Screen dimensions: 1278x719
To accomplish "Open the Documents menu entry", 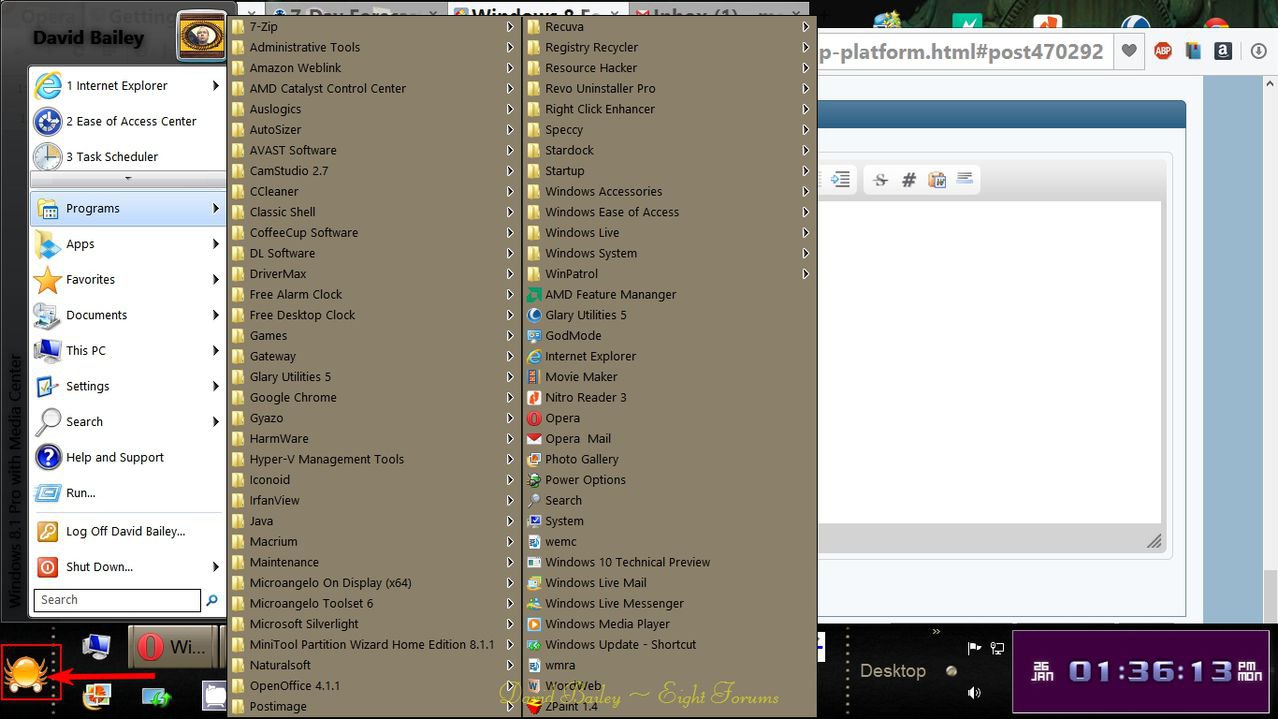I will (126, 315).
